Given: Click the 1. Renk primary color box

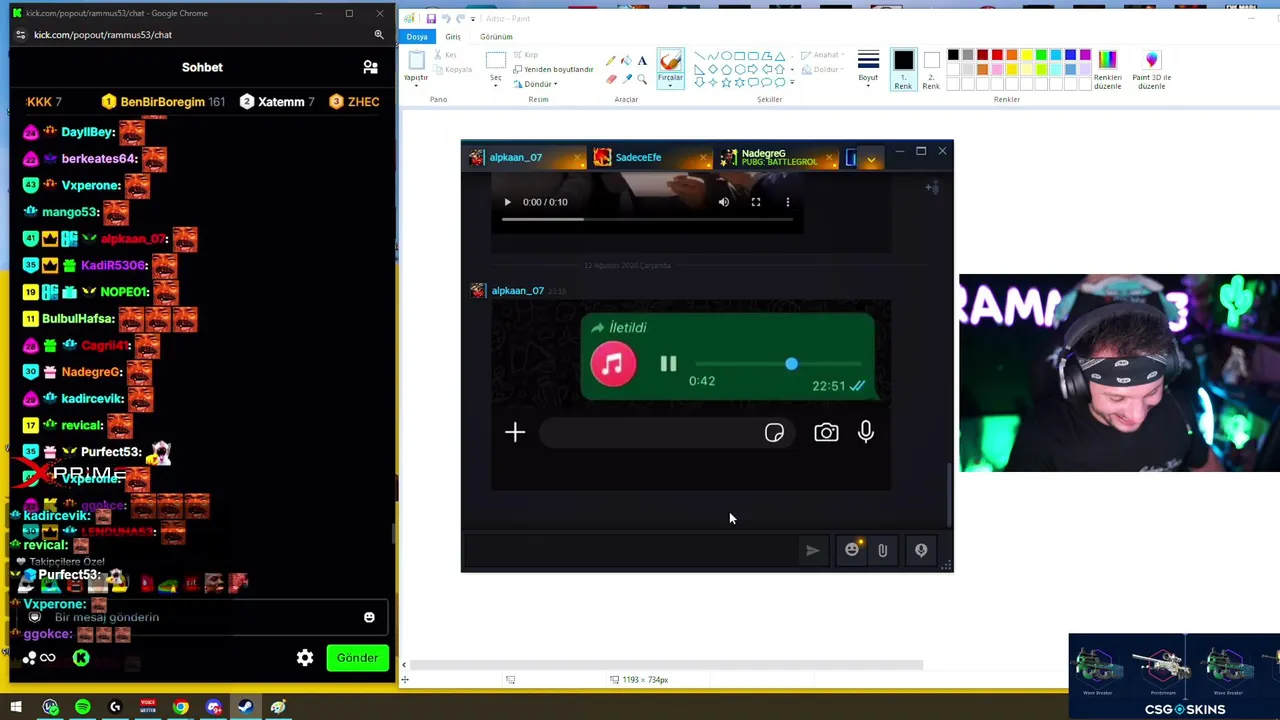Looking at the screenshot, I should click(x=903, y=69).
